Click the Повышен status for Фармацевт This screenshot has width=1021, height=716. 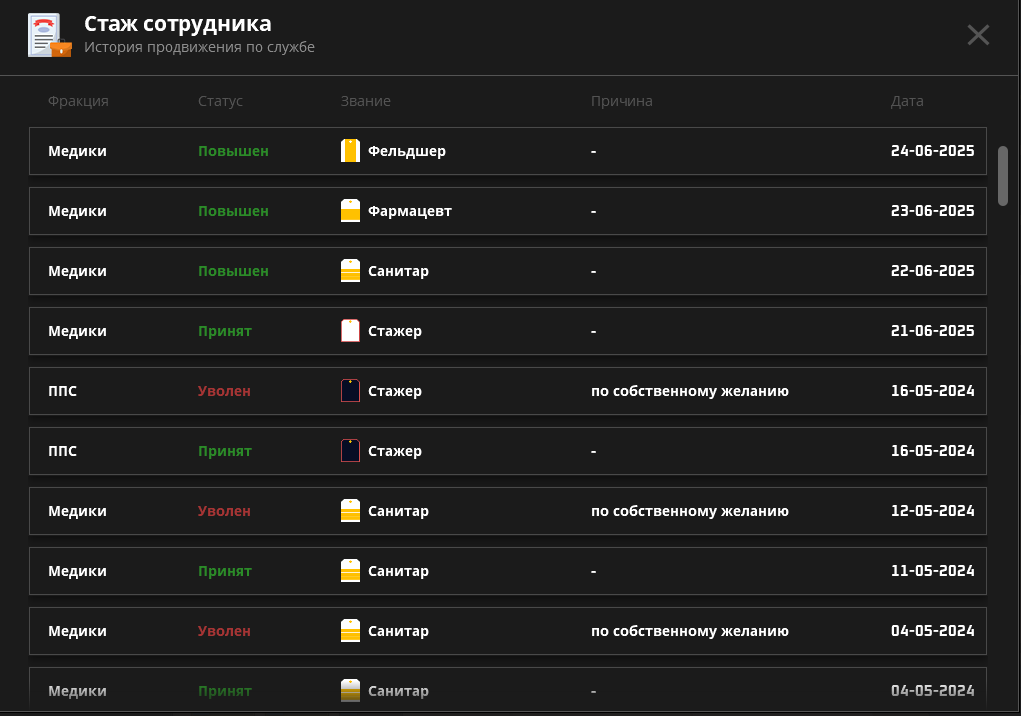click(233, 211)
